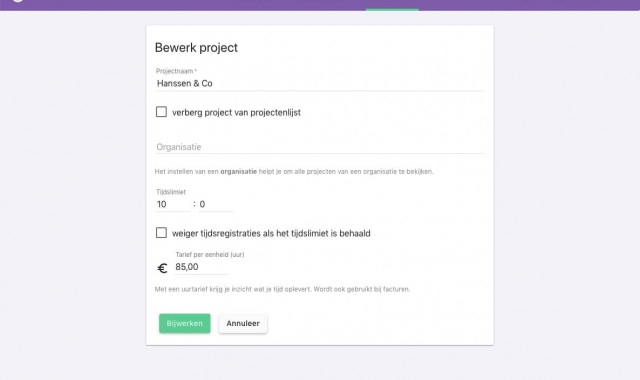Image resolution: width=640 pixels, height=380 pixels.
Task: Click the 'Tijdslimiet' field label
Action: 171,192
